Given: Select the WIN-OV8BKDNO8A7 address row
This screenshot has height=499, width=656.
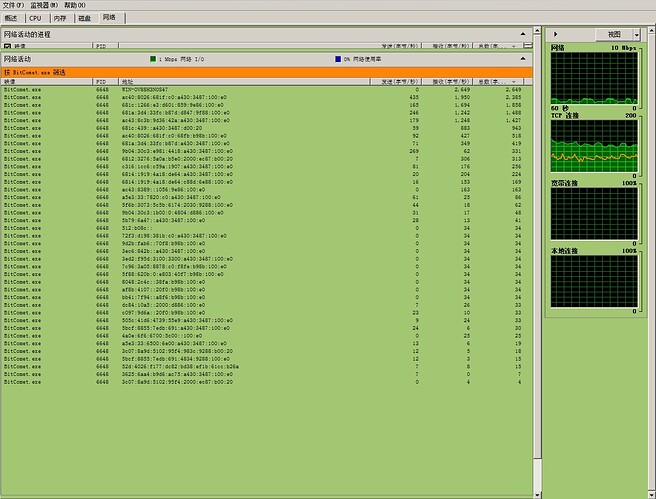Looking at the screenshot, I should click(148, 89).
